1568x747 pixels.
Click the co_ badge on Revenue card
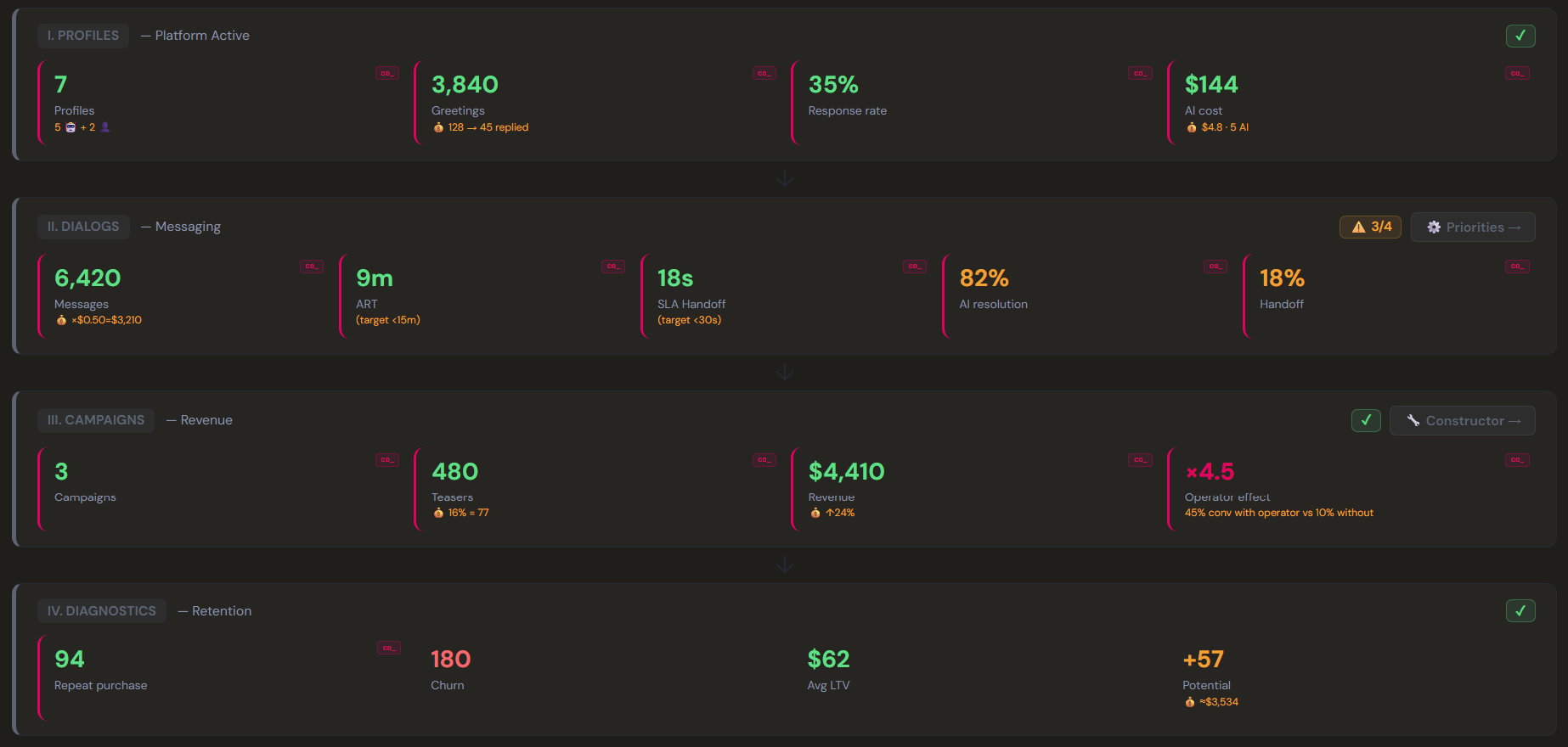pyautogui.click(x=1141, y=460)
